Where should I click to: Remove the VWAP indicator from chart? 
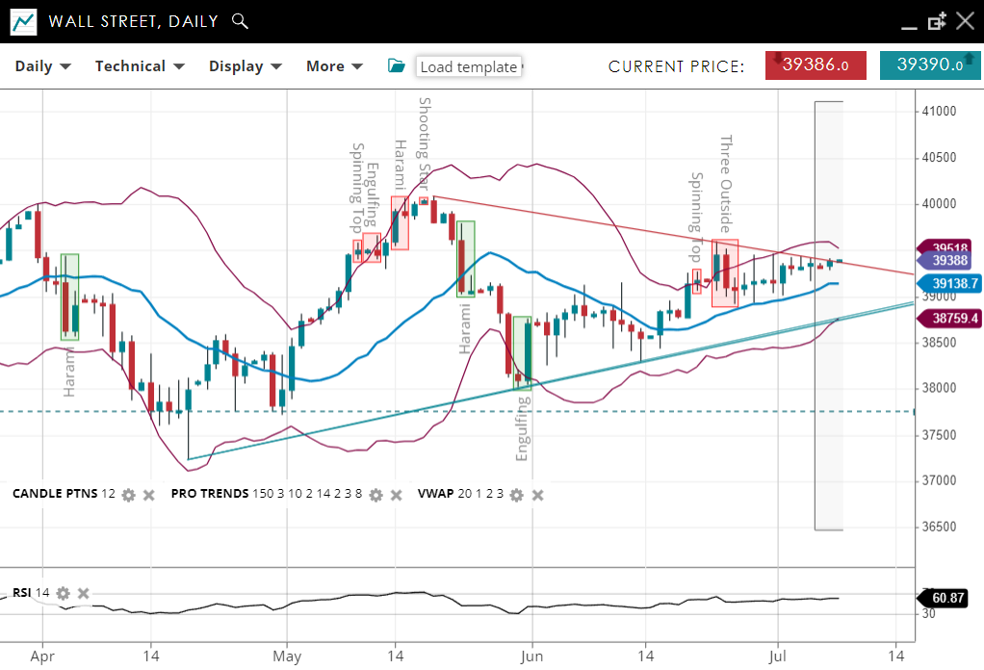pyautogui.click(x=538, y=494)
